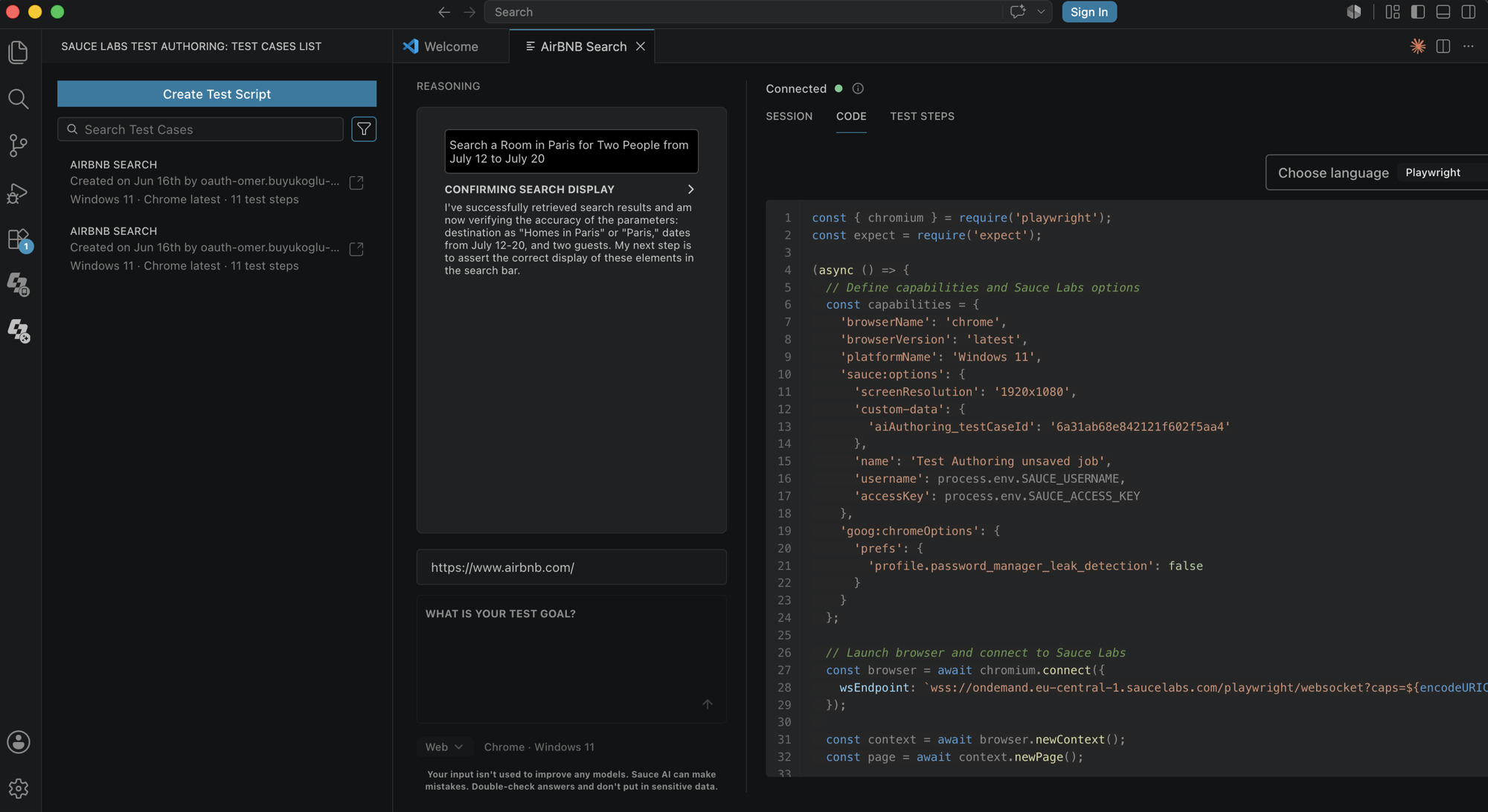The image size is (1488, 812).
Task: Open editor More Actions menu
Action: click(1469, 46)
